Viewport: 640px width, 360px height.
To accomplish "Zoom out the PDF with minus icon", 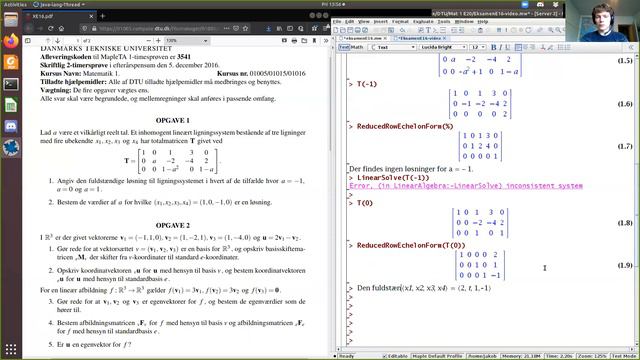I will [x=149, y=41].
